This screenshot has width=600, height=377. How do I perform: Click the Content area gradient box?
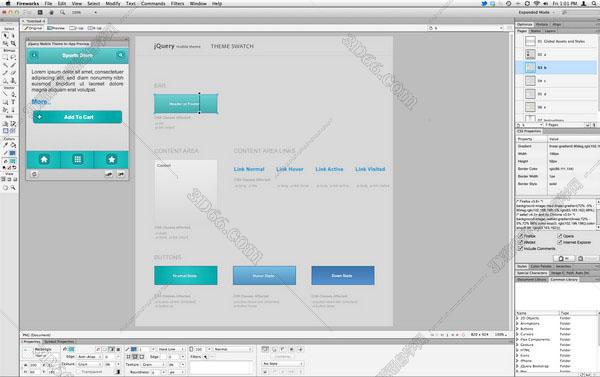(x=186, y=190)
